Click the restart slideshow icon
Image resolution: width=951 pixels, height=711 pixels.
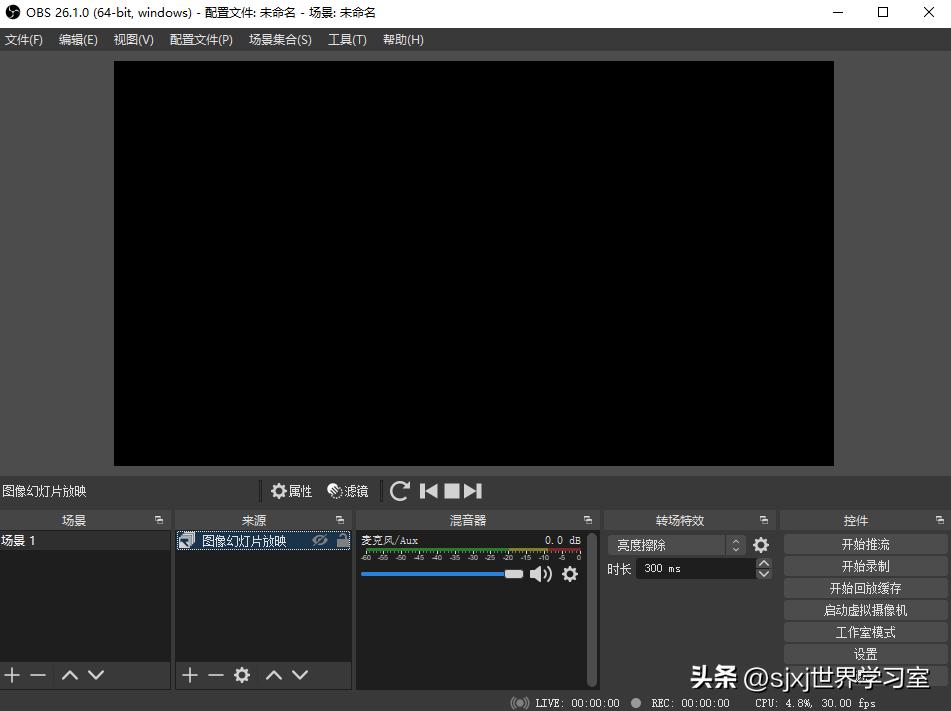(399, 491)
